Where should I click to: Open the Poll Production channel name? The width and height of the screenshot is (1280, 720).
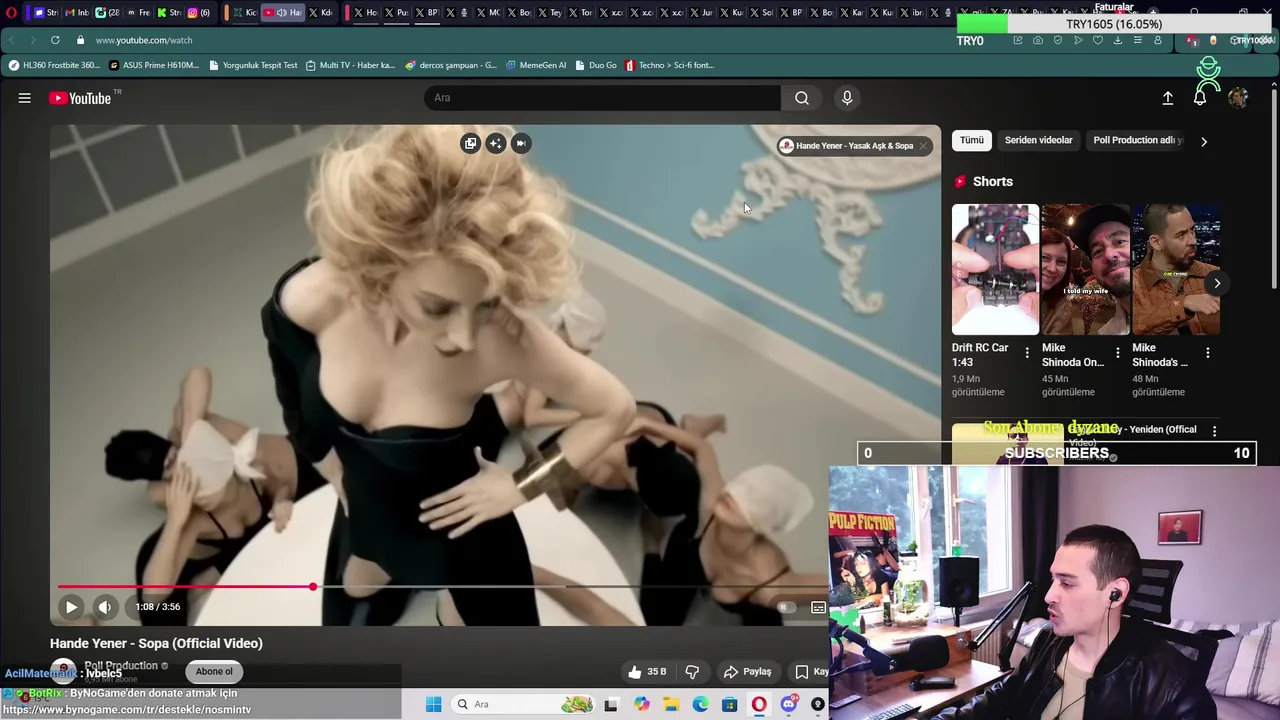121,666
